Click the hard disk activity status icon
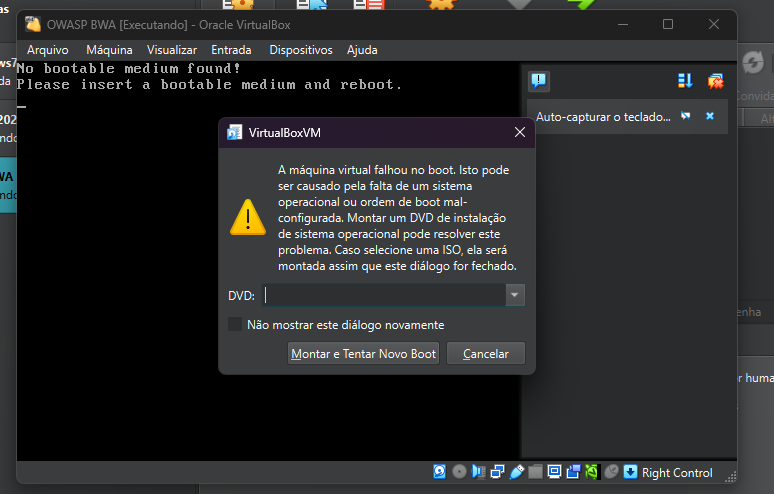The height and width of the screenshot is (494, 774). 439,472
